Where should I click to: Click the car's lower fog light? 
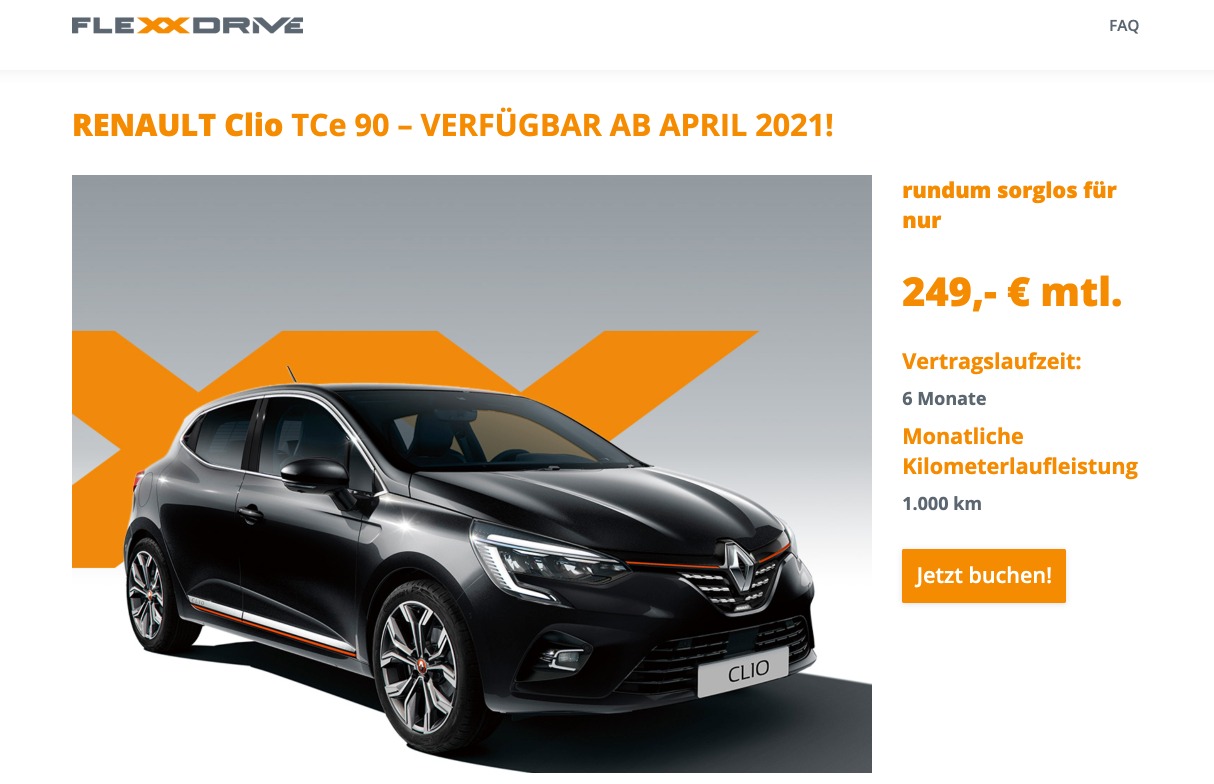(x=562, y=656)
